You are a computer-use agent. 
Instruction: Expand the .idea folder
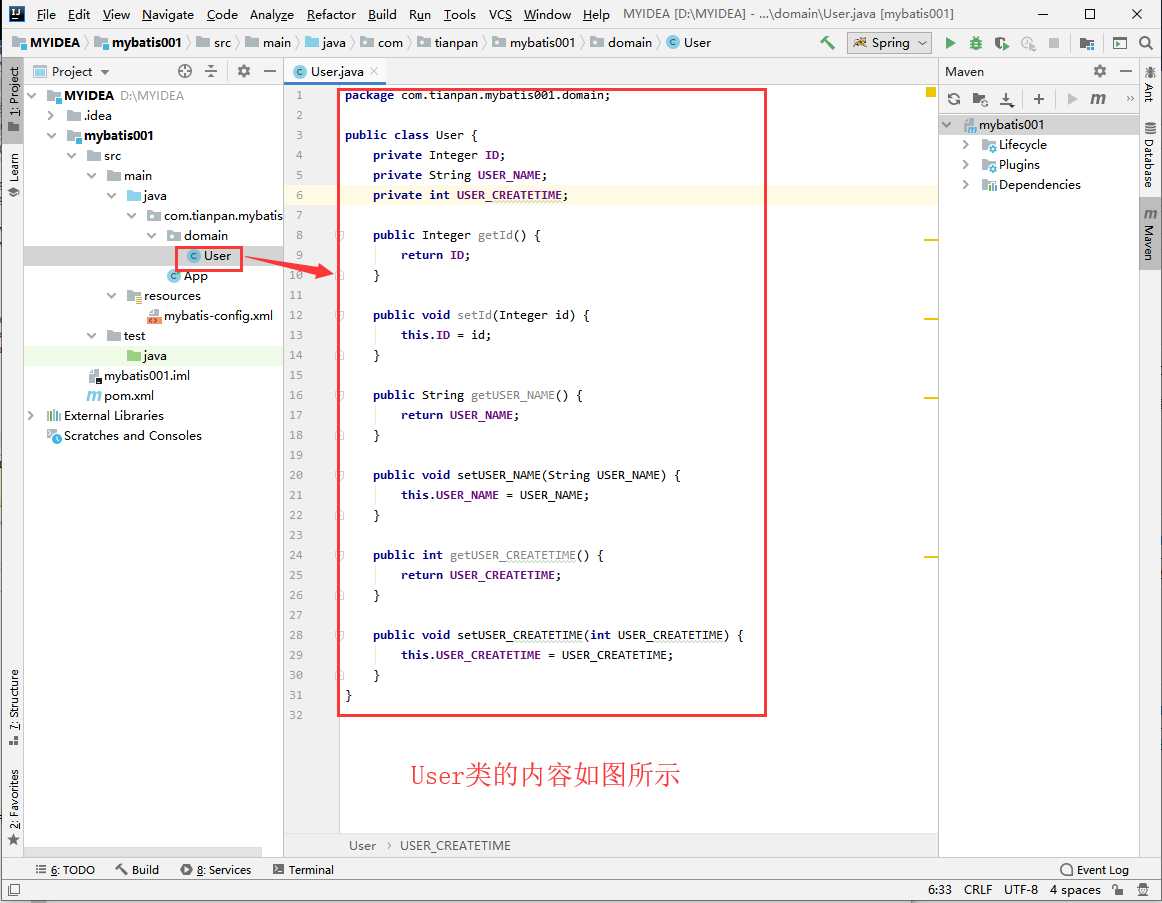pyautogui.click(x=51, y=116)
